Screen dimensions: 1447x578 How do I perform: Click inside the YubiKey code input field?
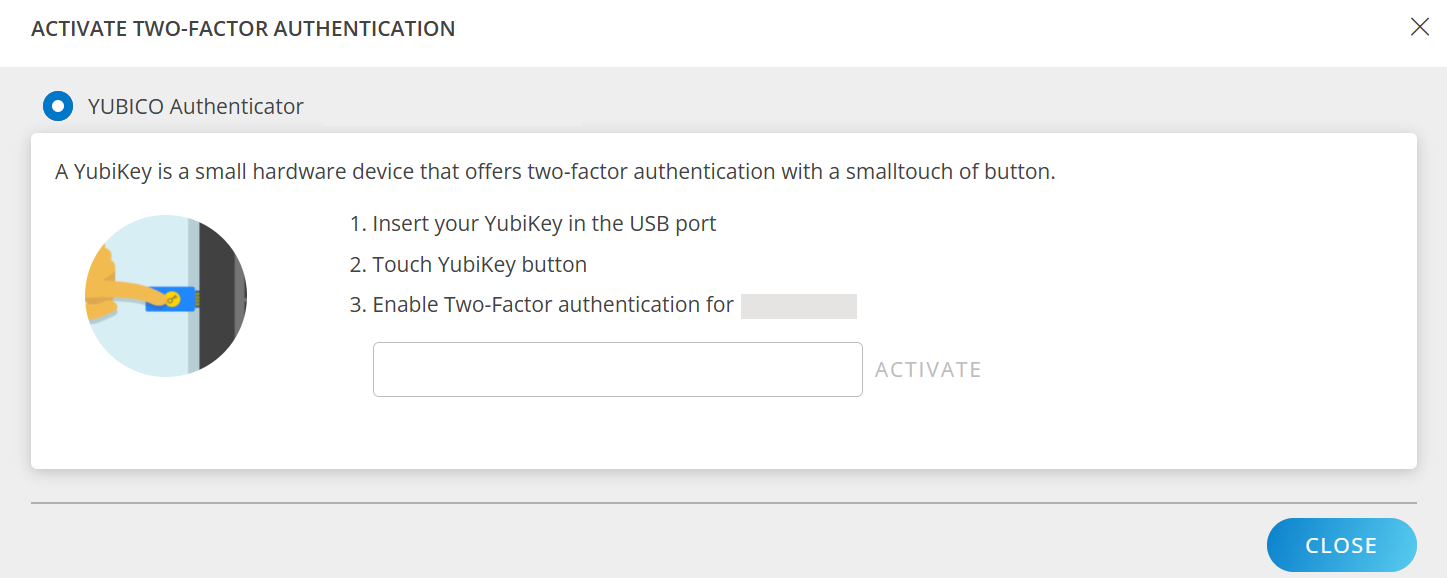coord(617,369)
